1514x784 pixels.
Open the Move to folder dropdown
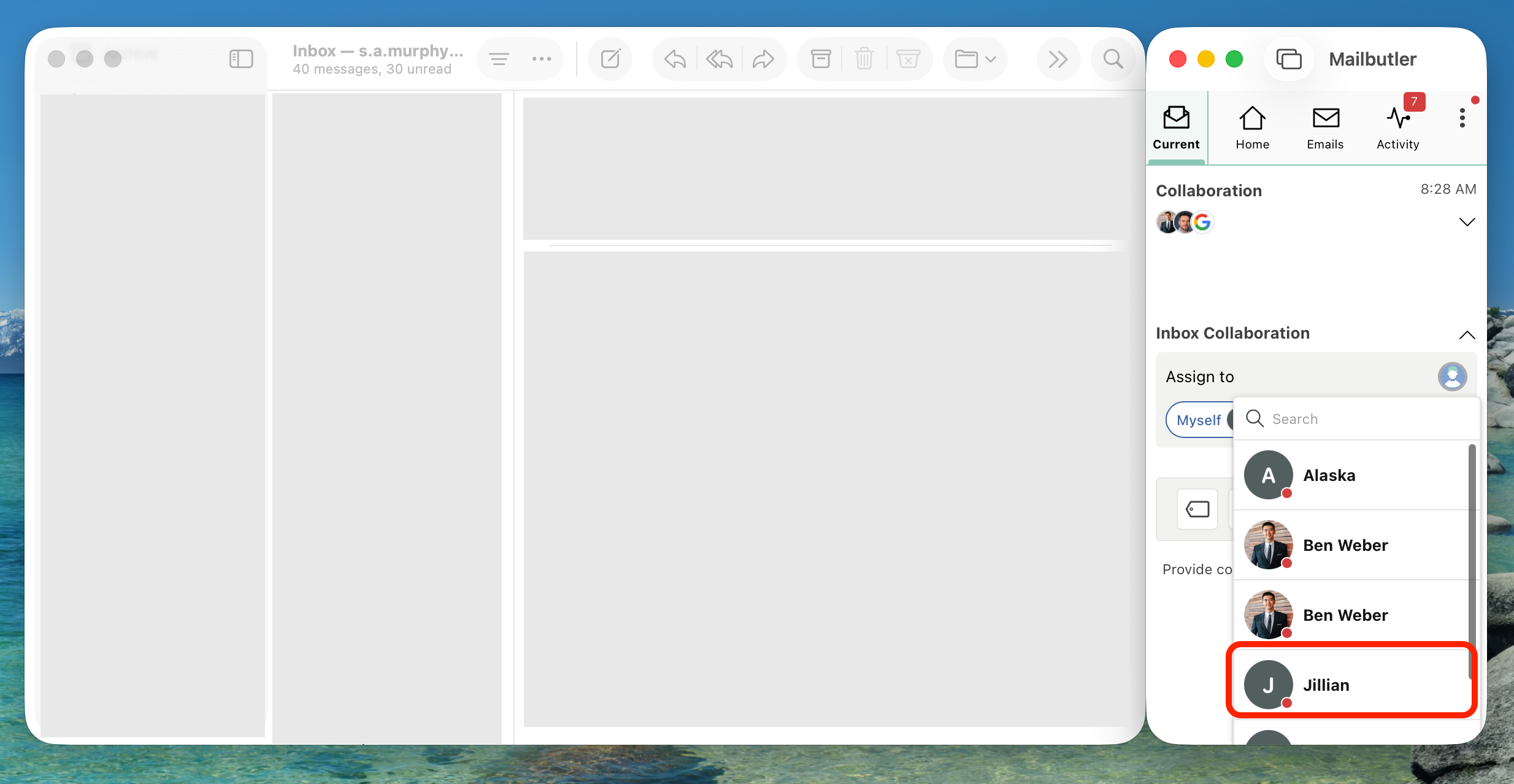pyautogui.click(x=975, y=59)
